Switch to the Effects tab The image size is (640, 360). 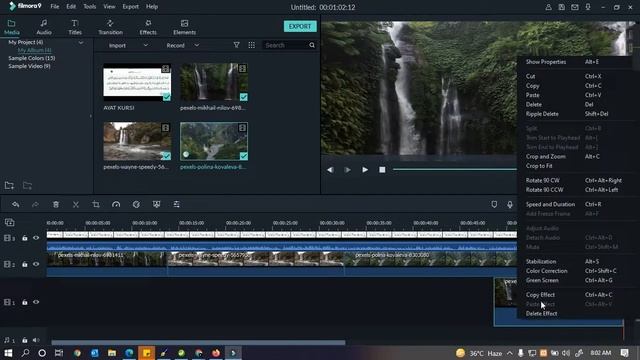[148, 27]
